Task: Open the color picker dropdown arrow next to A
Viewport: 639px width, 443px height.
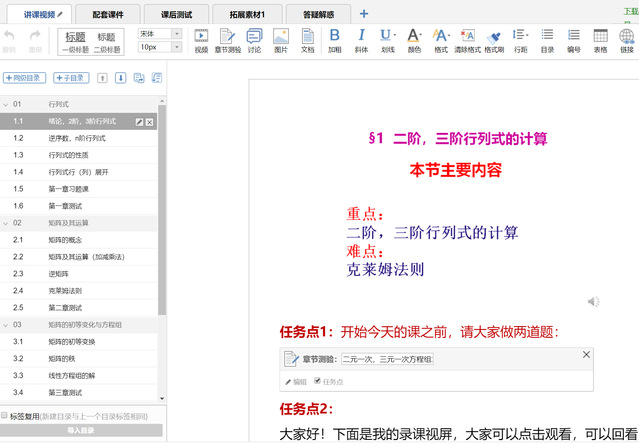Action: [x=421, y=35]
